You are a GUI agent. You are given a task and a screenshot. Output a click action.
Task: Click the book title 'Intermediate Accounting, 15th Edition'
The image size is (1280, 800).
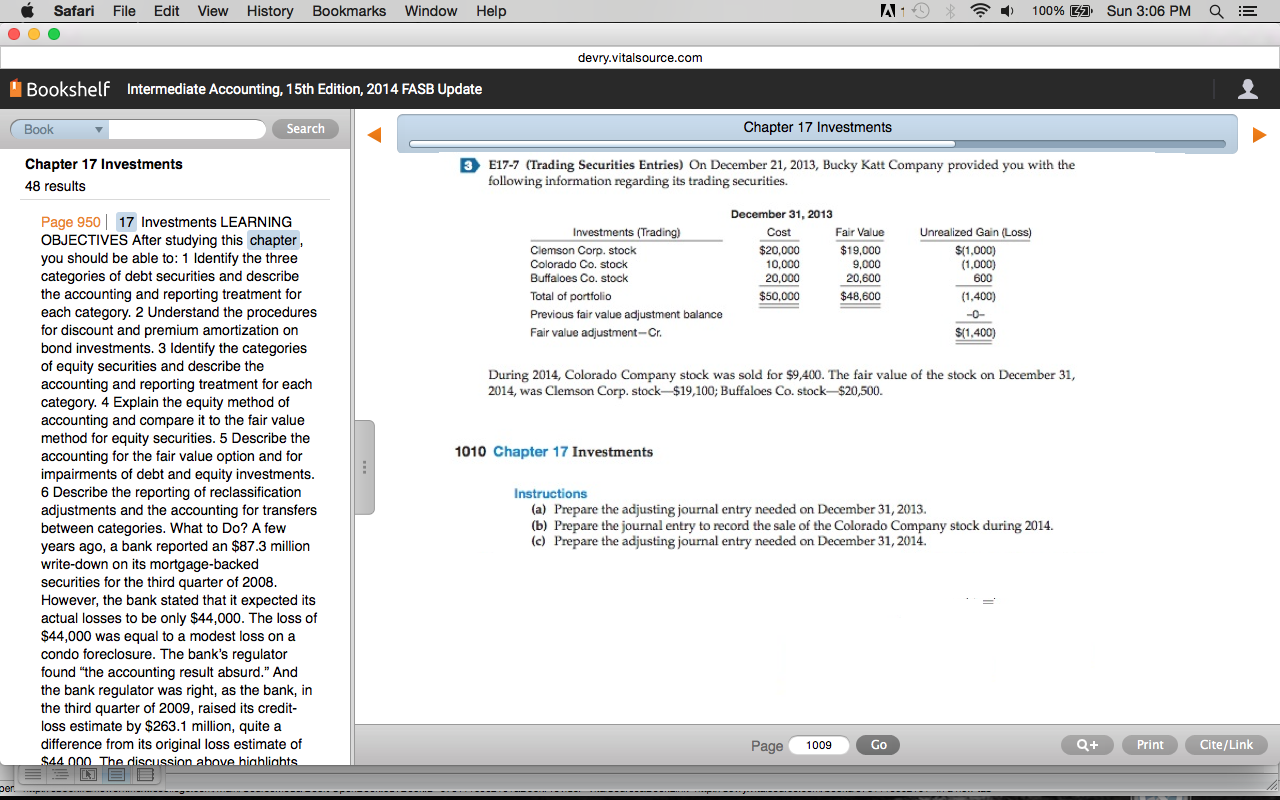click(304, 89)
